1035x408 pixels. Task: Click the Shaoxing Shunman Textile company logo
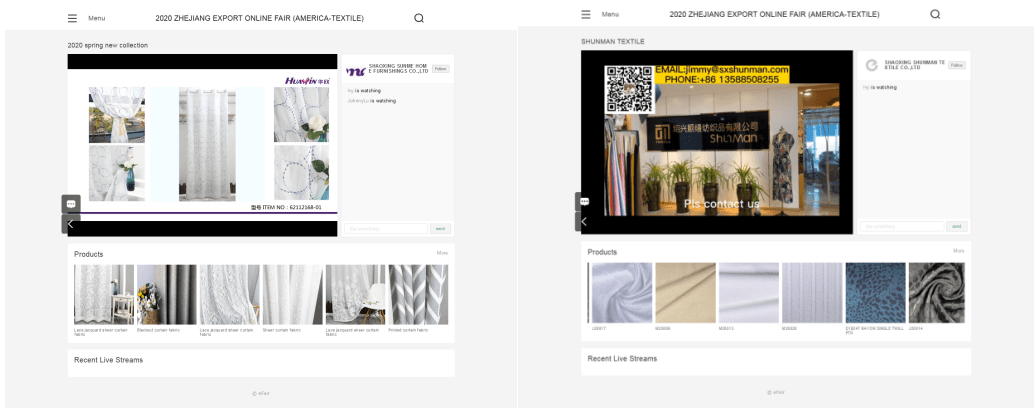[x=871, y=65]
